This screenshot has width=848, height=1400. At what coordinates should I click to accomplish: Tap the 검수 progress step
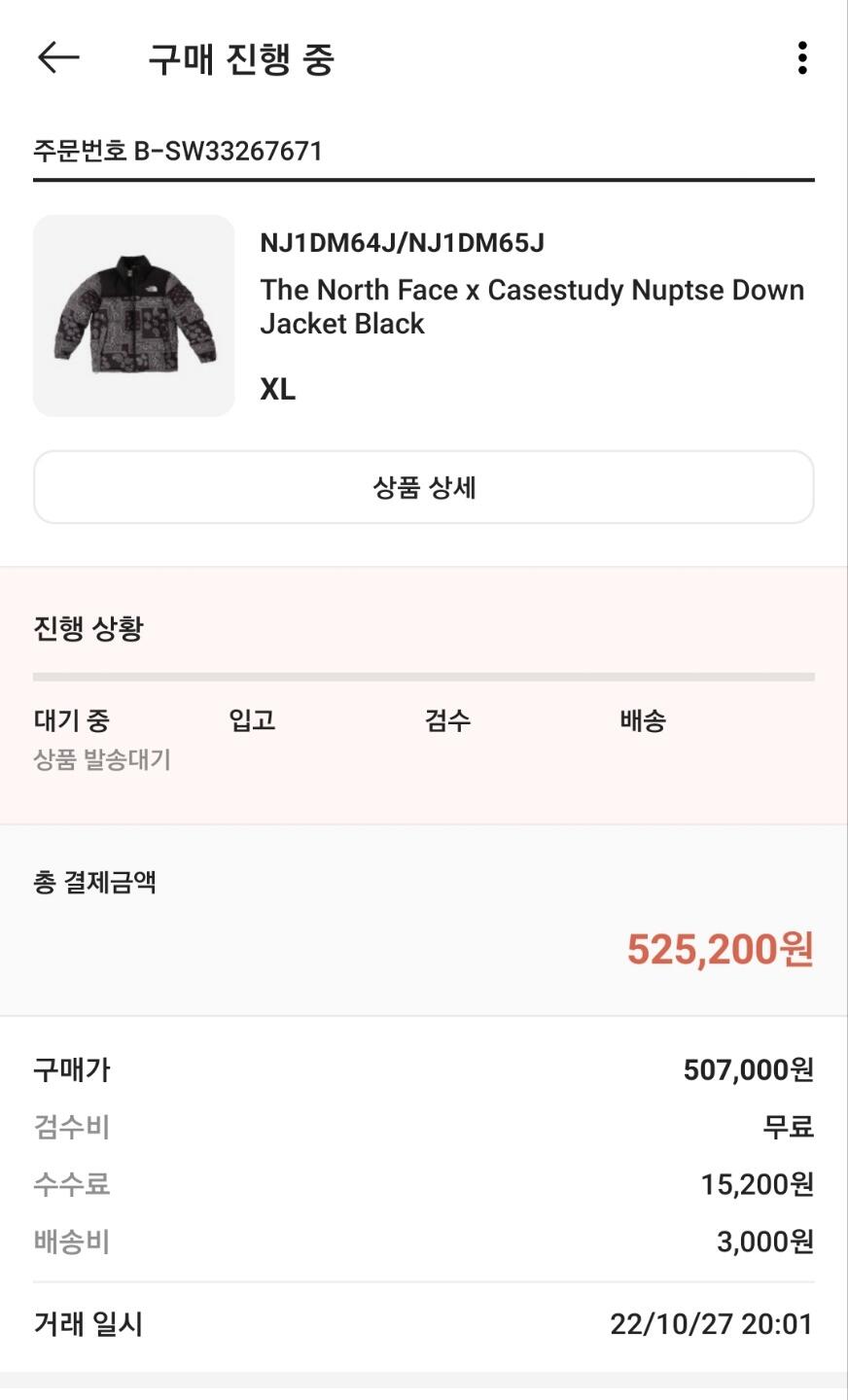(x=447, y=720)
